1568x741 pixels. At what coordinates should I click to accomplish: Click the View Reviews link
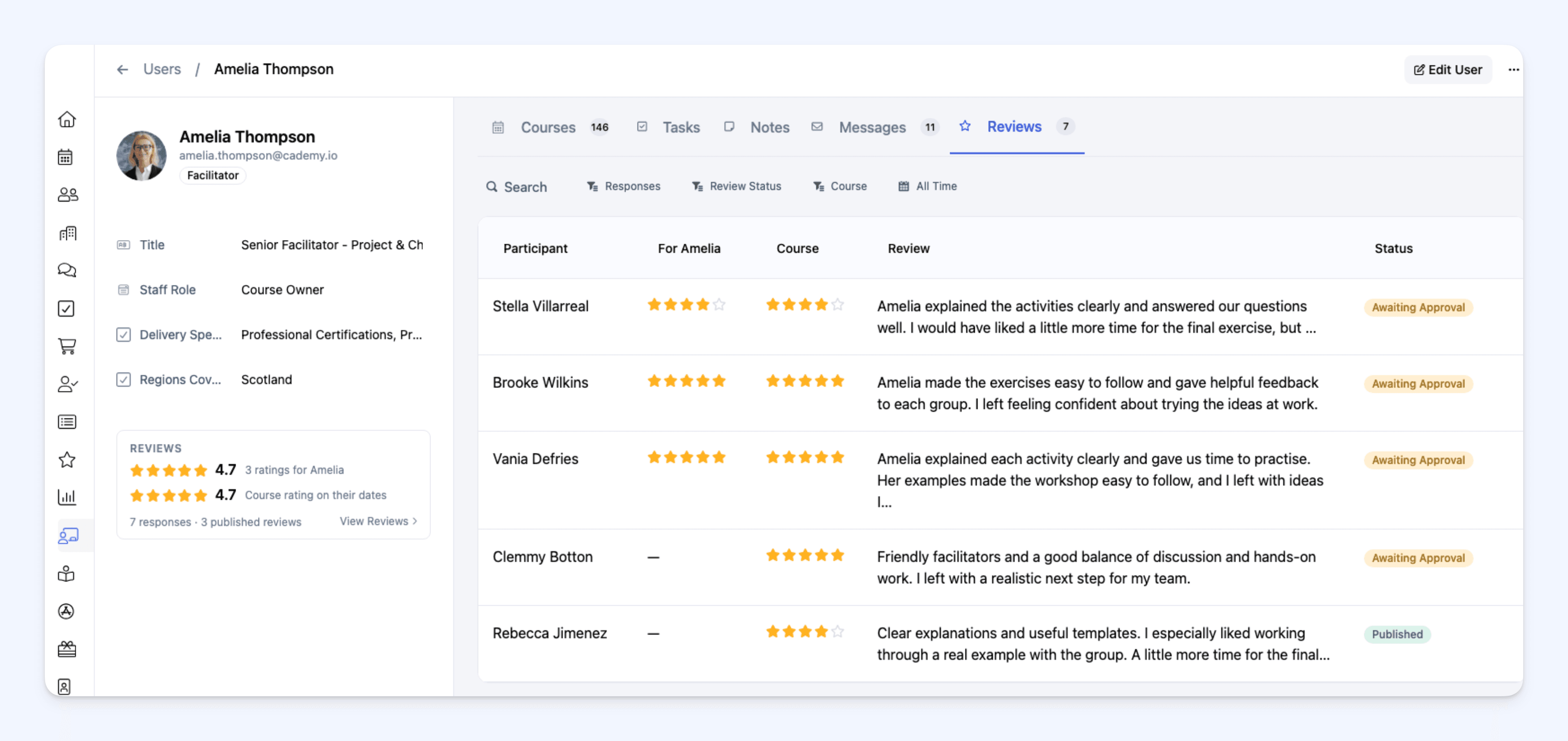click(x=379, y=521)
